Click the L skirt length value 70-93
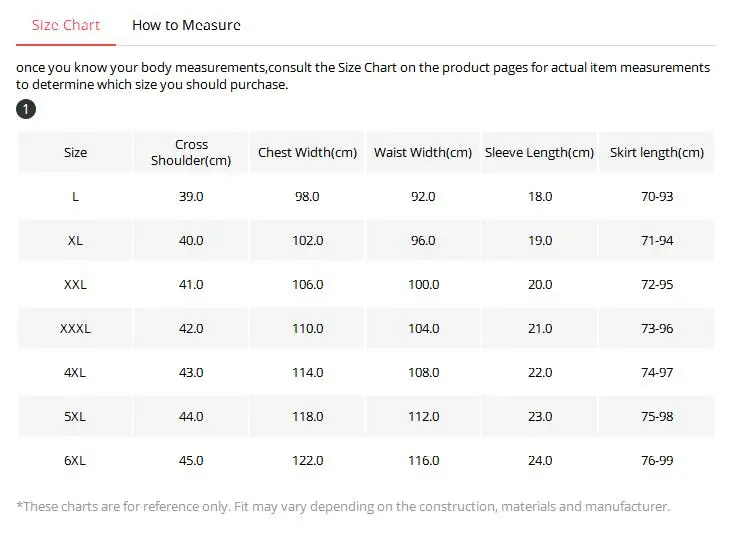Viewport: 729px width, 546px height. (656, 196)
